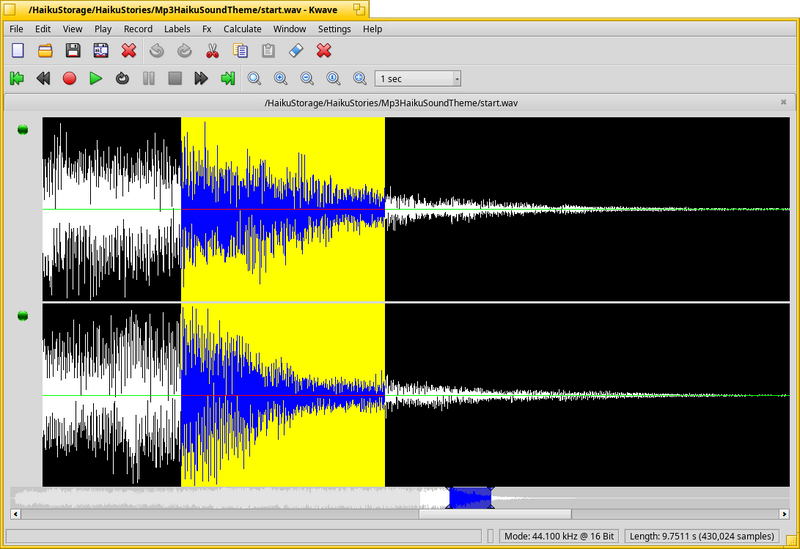Click the paste clipboard icon
Viewport: 800px width, 549px height.
pyautogui.click(x=268, y=51)
